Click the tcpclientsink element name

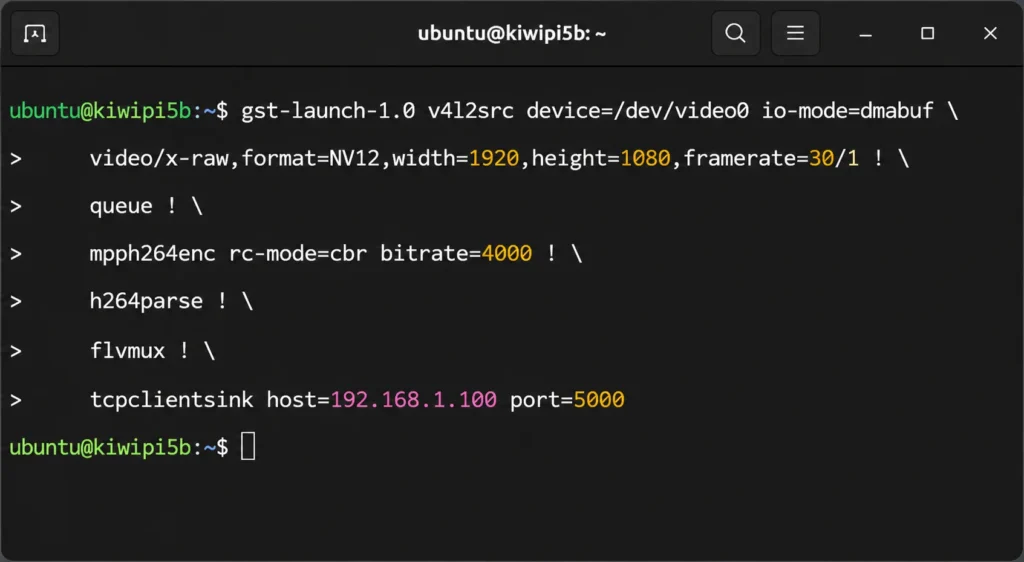[x=171, y=399]
